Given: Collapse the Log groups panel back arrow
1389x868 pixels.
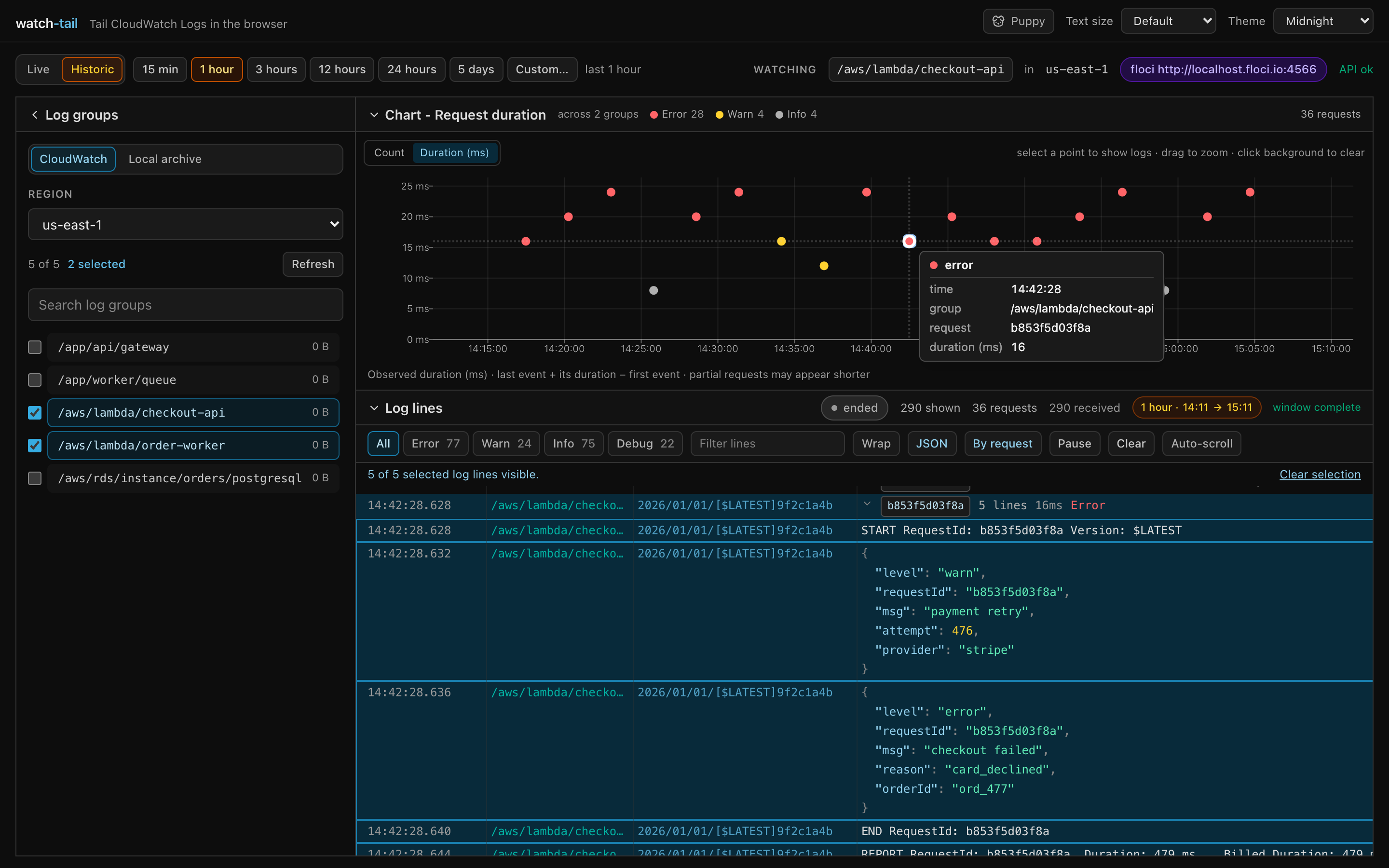Looking at the screenshot, I should coord(35,115).
